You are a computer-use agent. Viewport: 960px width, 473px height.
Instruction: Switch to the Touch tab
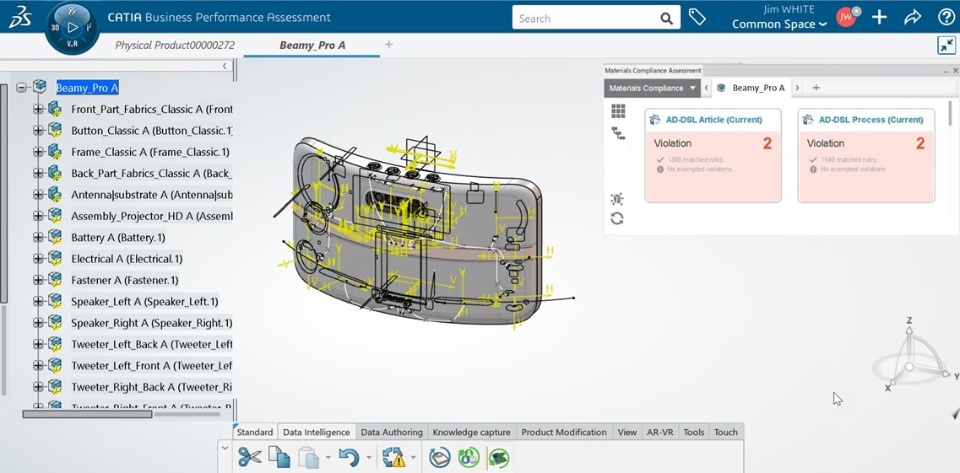click(x=726, y=432)
